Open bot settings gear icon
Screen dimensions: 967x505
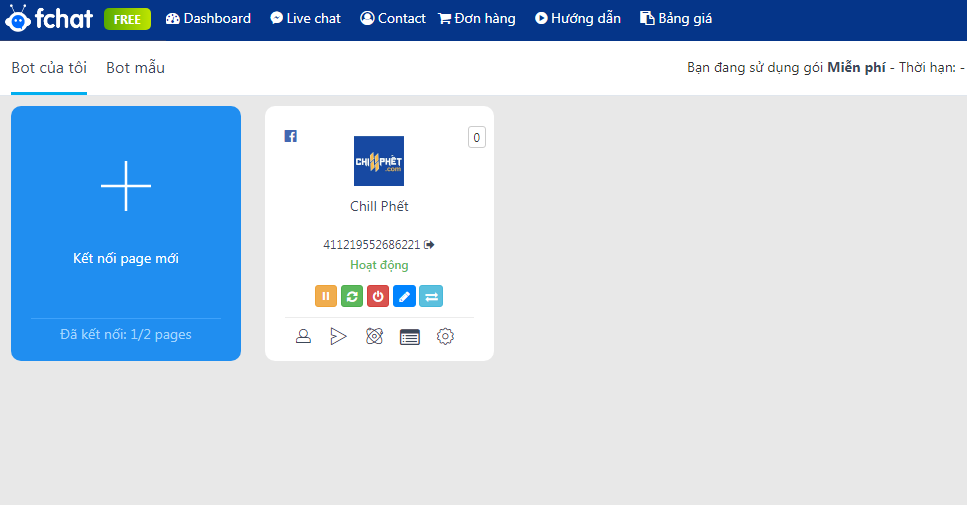tap(445, 336)
